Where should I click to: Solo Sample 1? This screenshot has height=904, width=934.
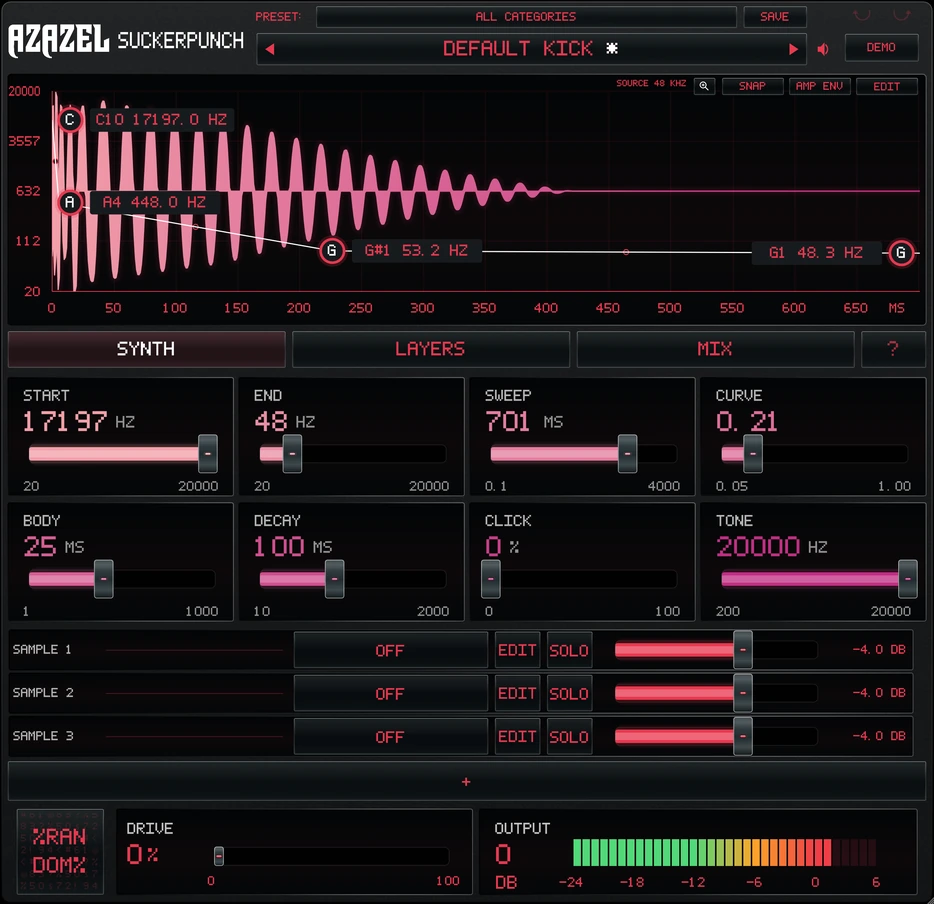click(x=569, y=650)
